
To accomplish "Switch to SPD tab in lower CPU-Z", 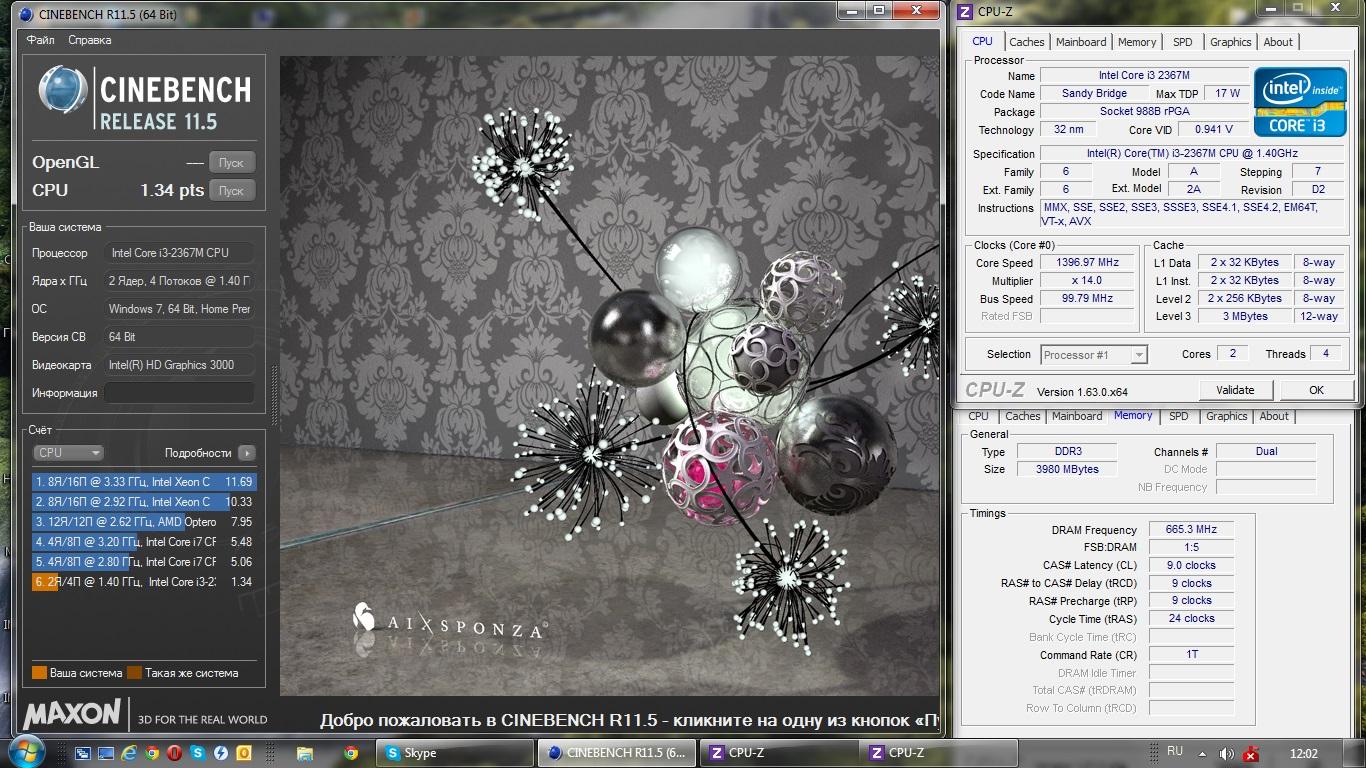I will point(1179,416).
